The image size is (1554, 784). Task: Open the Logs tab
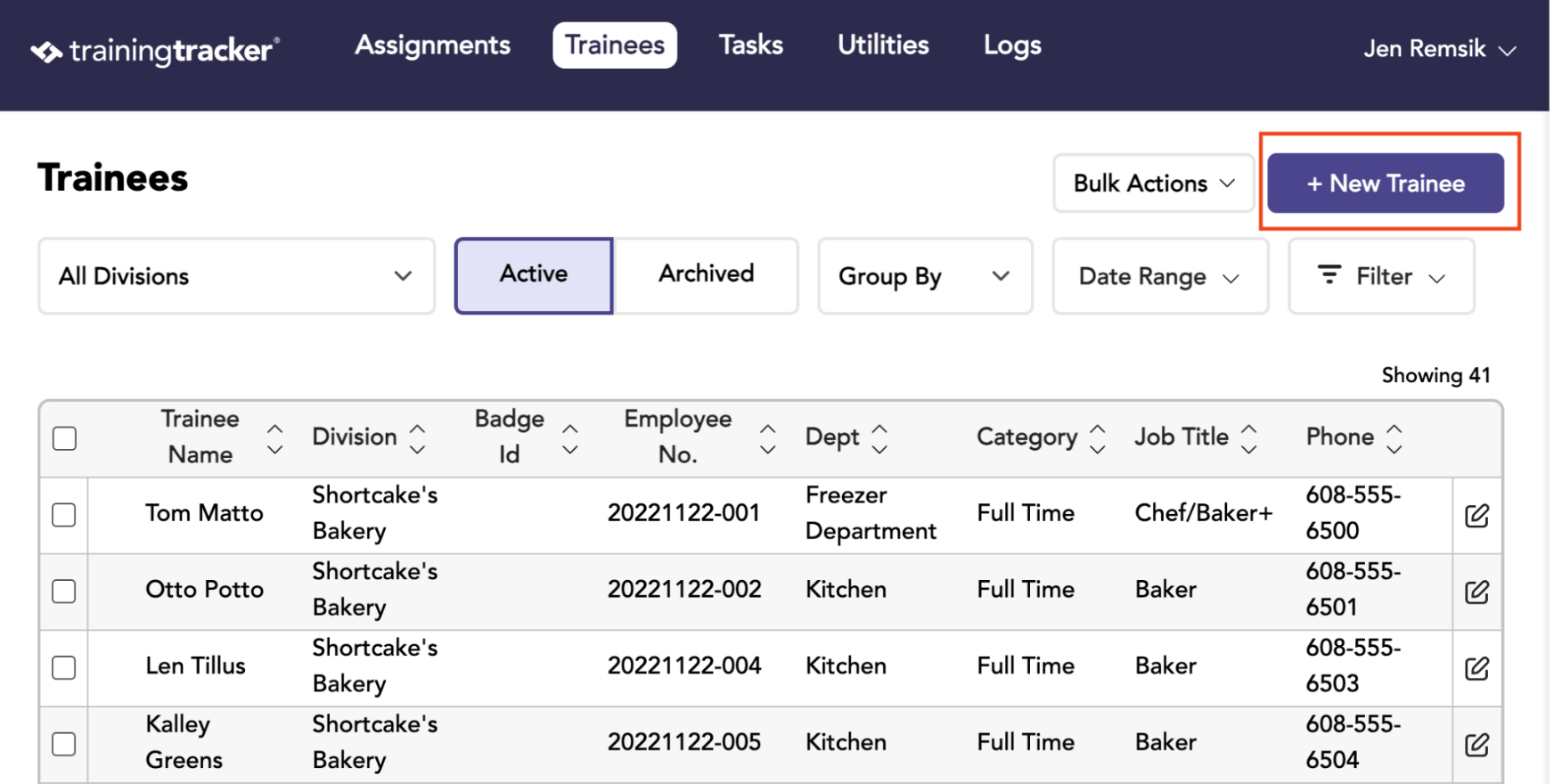(x=1012, y=45)
